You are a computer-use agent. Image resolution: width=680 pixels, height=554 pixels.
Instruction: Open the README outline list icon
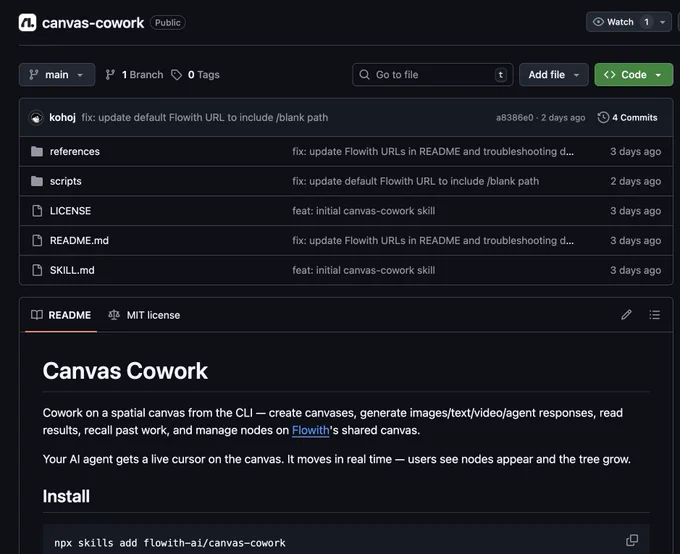click(654, 315)
